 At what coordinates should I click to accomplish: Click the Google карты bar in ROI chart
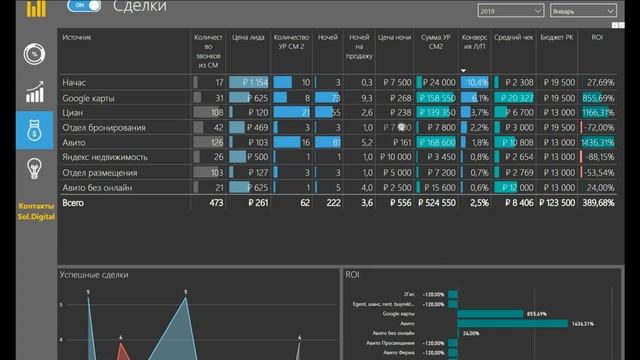click(490, 314)
